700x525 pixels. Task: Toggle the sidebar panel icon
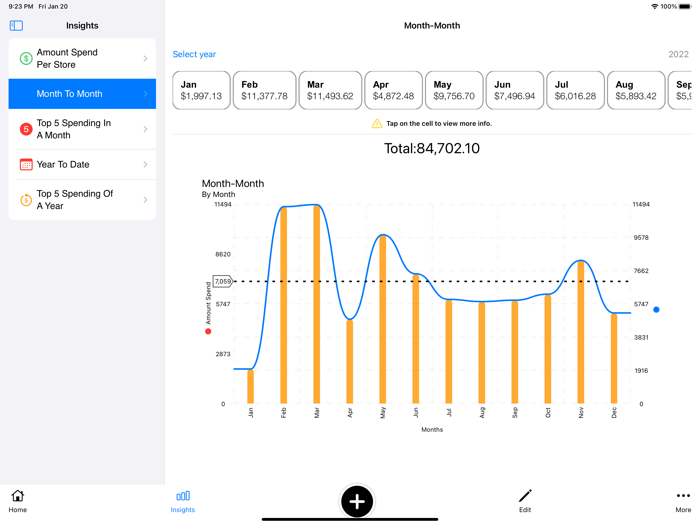click(16, 25)
